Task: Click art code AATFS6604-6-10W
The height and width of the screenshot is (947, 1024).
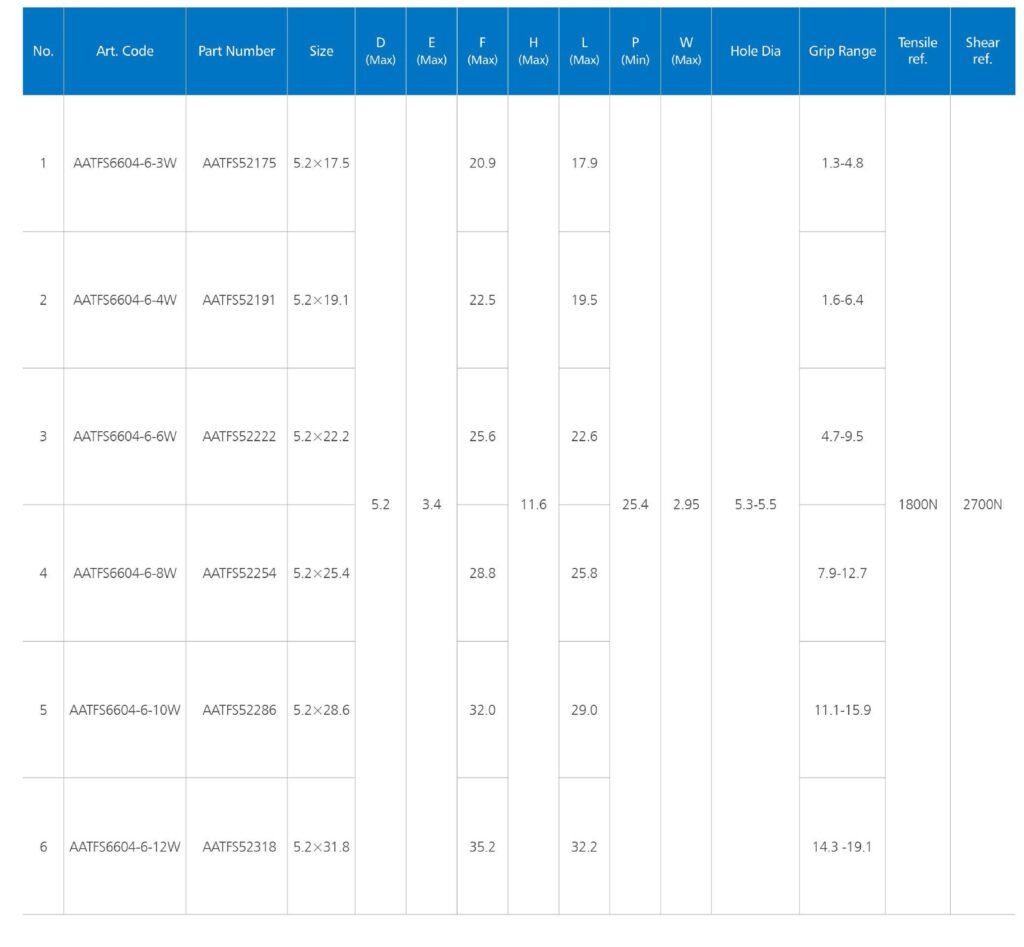Action: [124, 710]
